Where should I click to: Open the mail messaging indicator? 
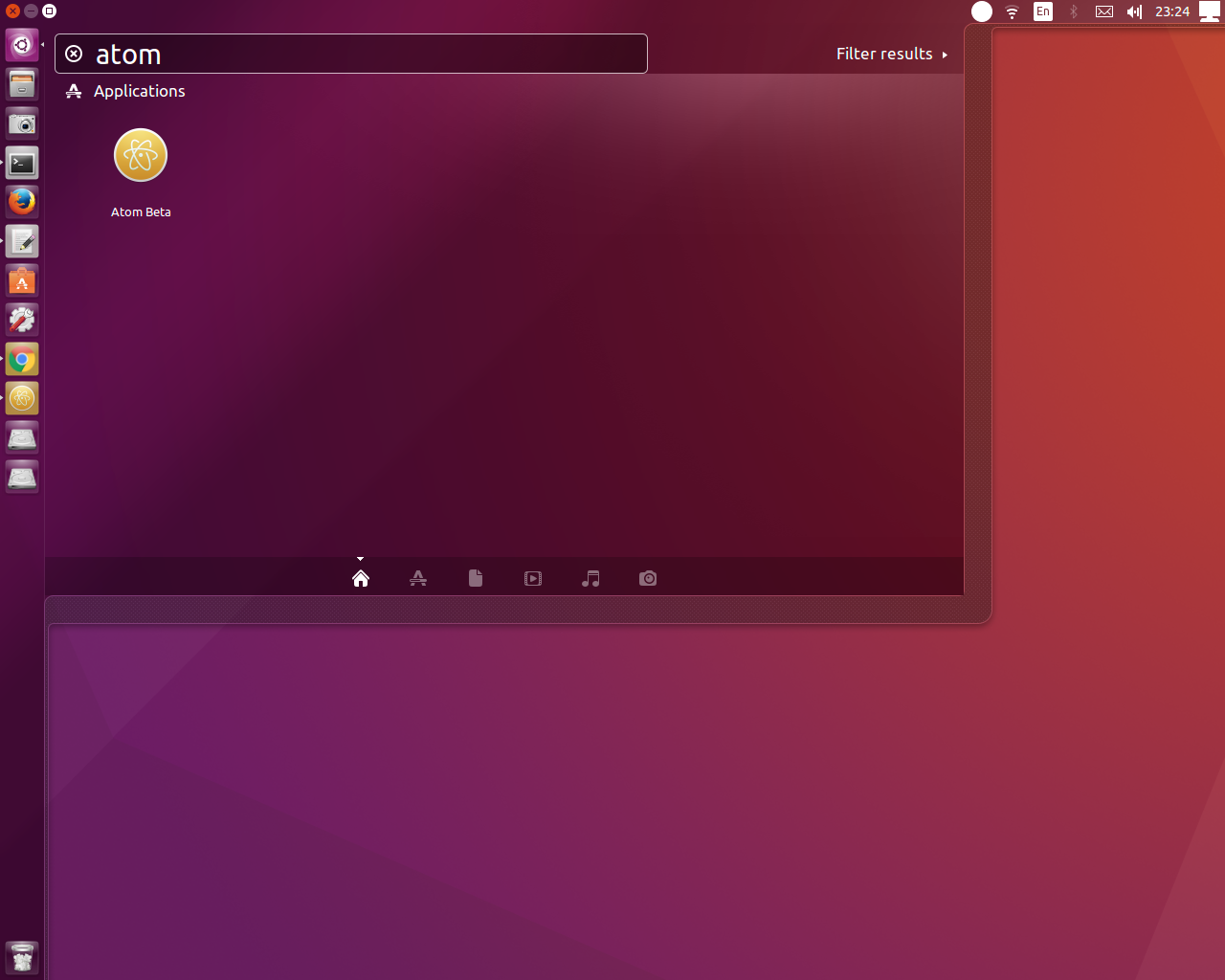point(1104,11)
